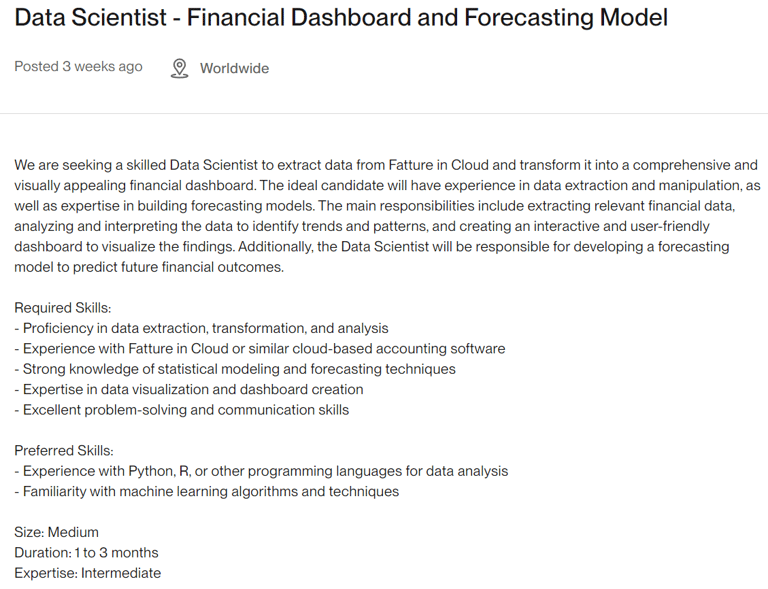
Task: Click the Experience with Python, R bullet
Action: pyautogui.click(x=261, y=471)
